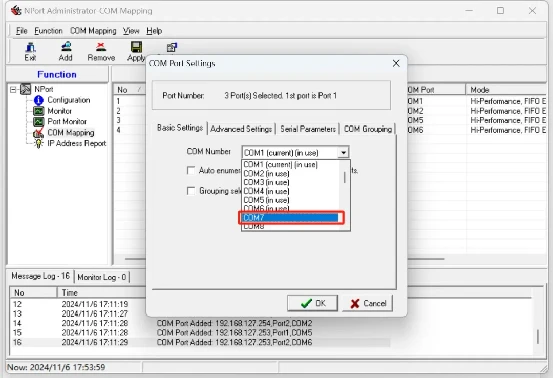
Task: Choose COM5 (in use) in the list
Action: point(290,200)
